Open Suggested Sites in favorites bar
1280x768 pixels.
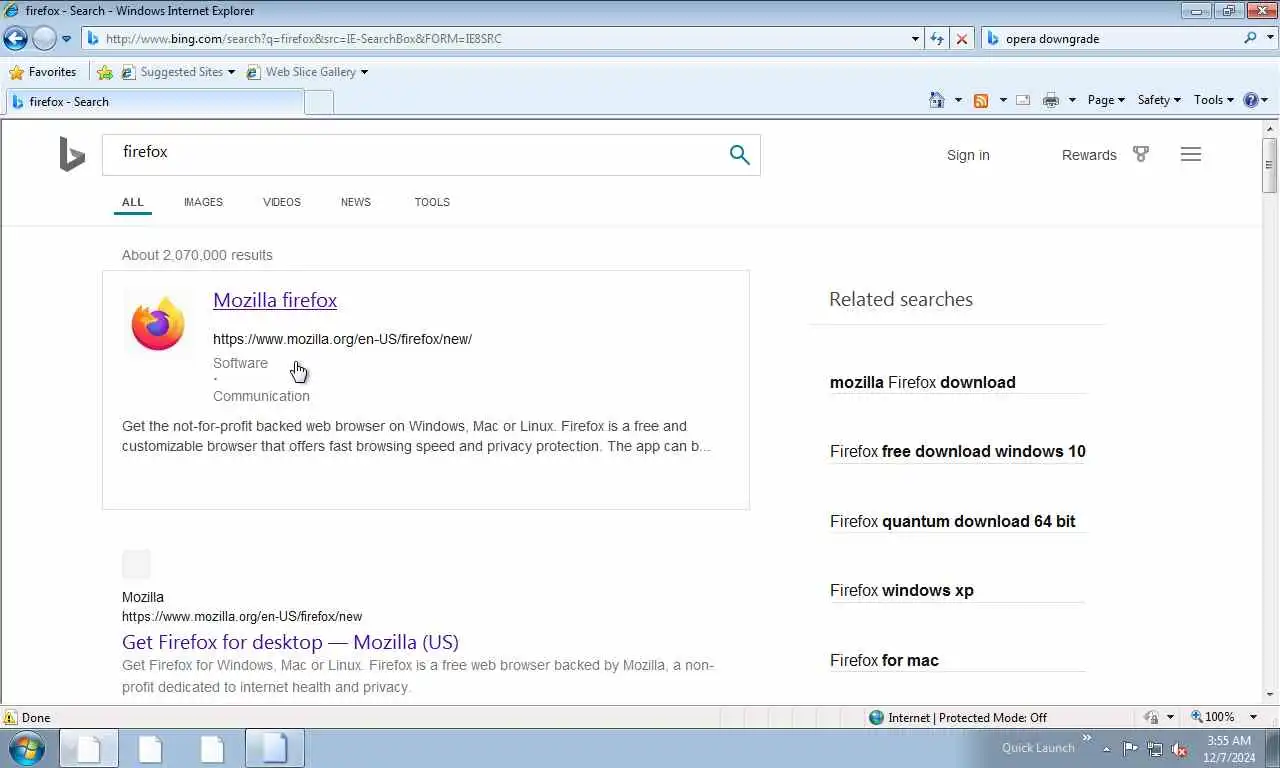(178, 72)
